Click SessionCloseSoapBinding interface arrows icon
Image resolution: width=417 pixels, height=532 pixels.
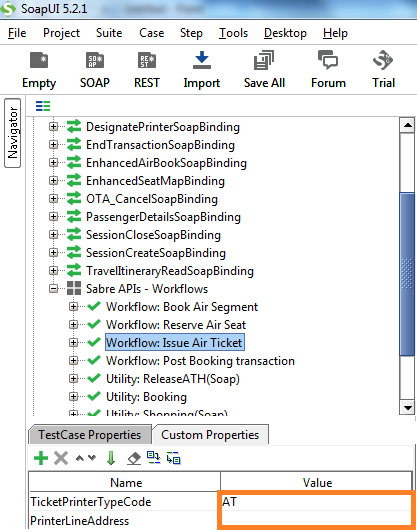point(74,234)
